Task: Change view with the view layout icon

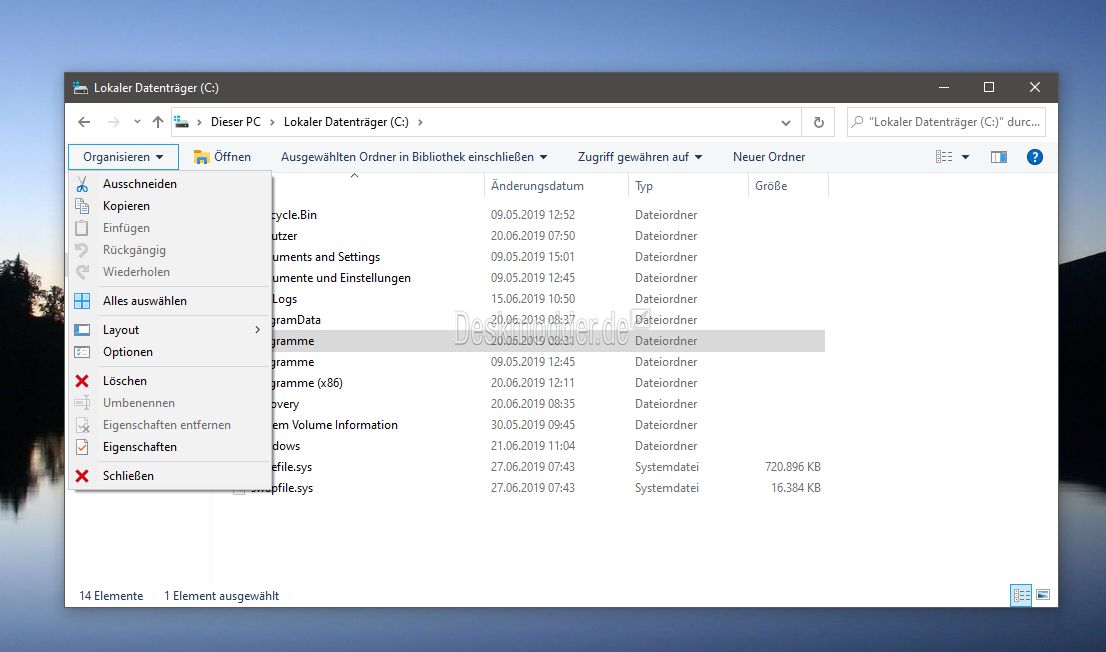Action: 944,157
